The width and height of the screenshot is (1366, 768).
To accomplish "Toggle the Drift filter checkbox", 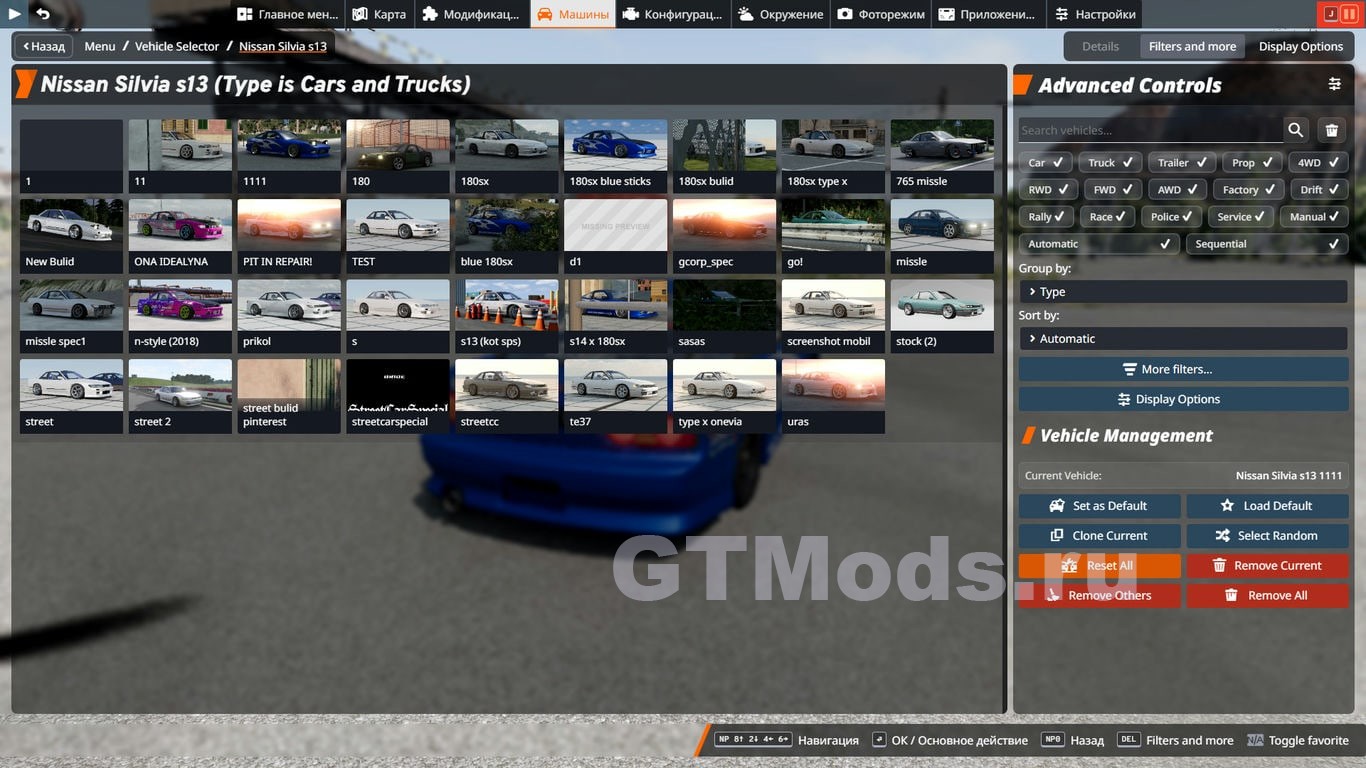I will tap(1319, 189).
